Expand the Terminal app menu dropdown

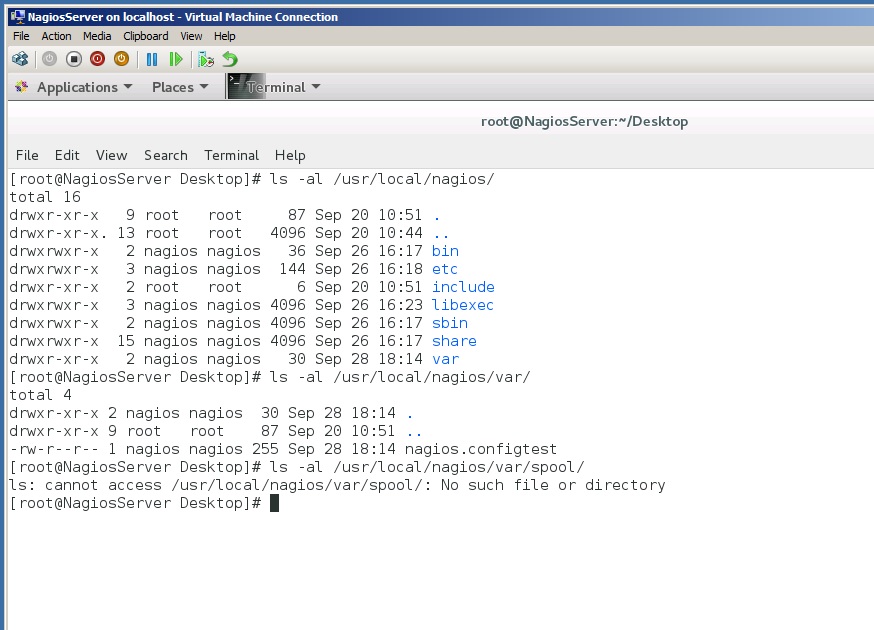coord(284,87)
